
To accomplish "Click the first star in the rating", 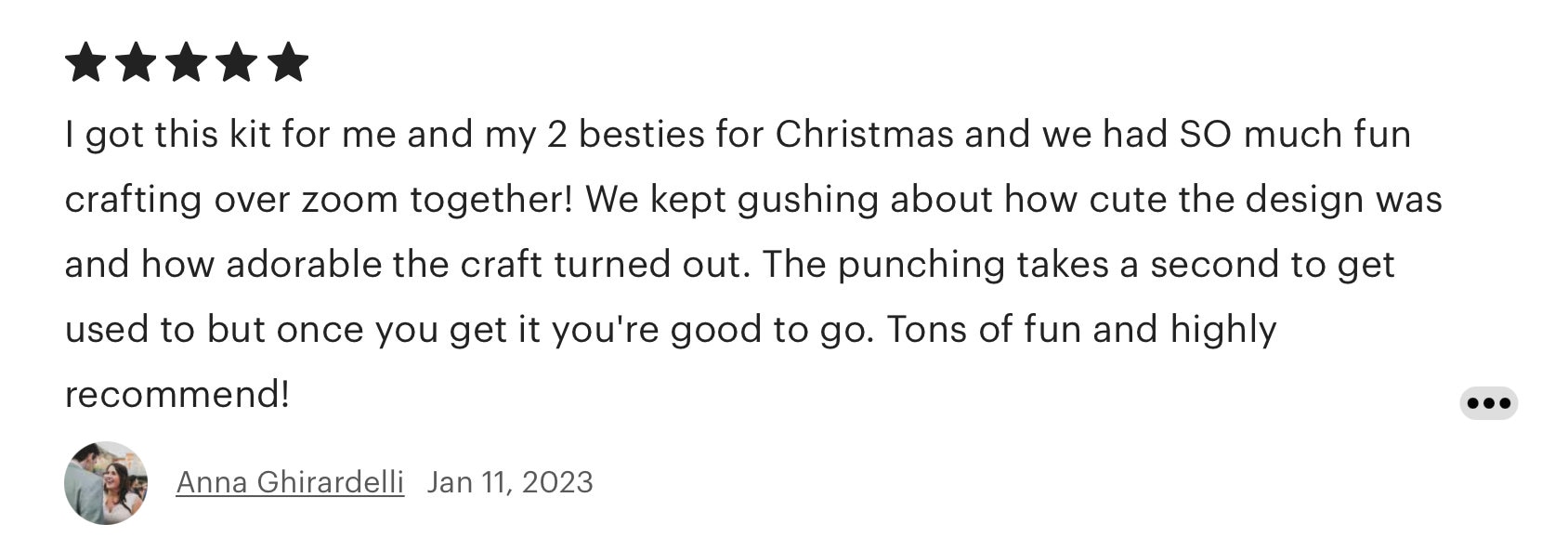I will [x=85, y=62].
